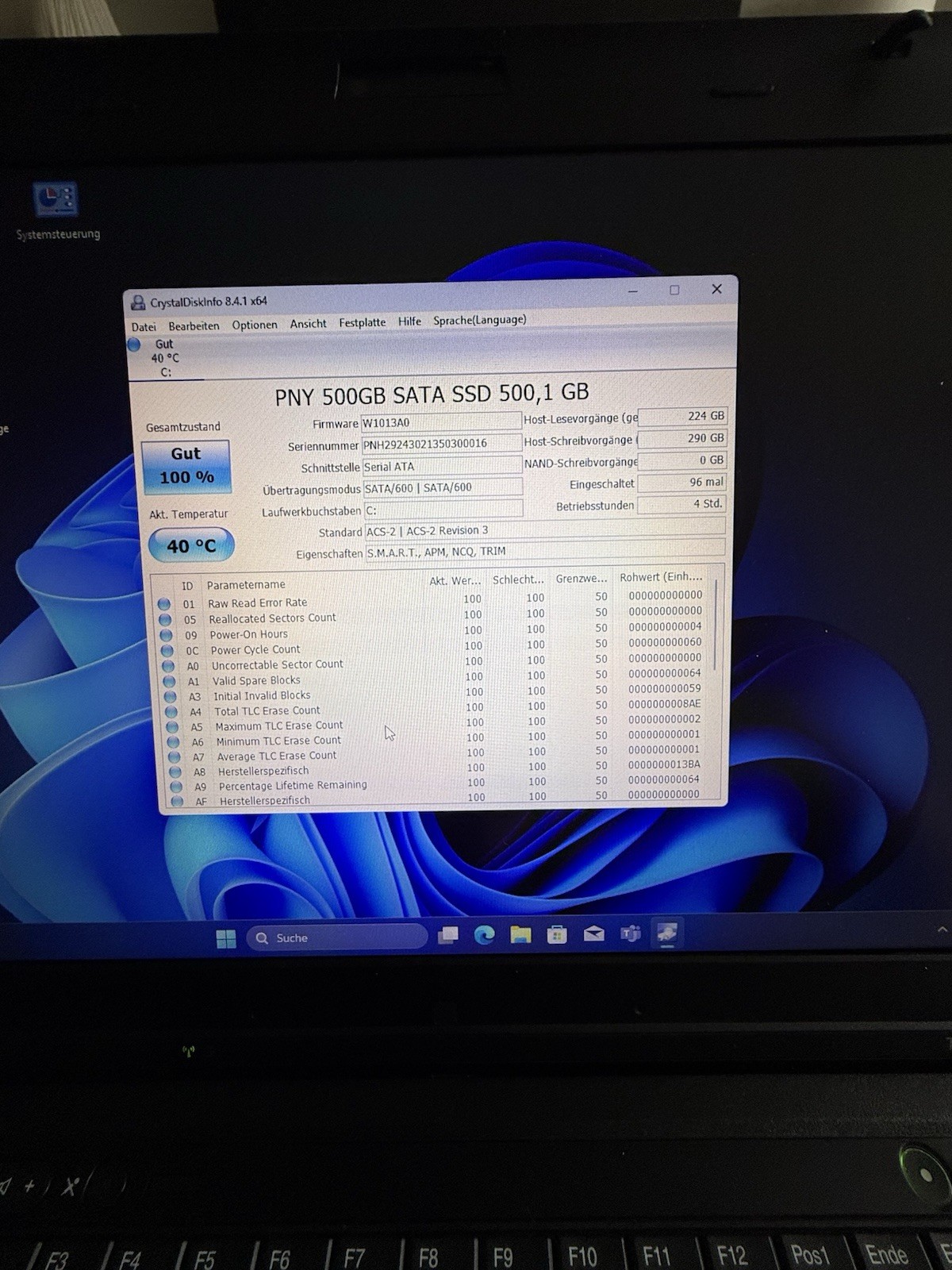This screenshot has height=1270, width=952.
Task: Launch Microsoft Edge from the taskbar
Action: [485, 935]
